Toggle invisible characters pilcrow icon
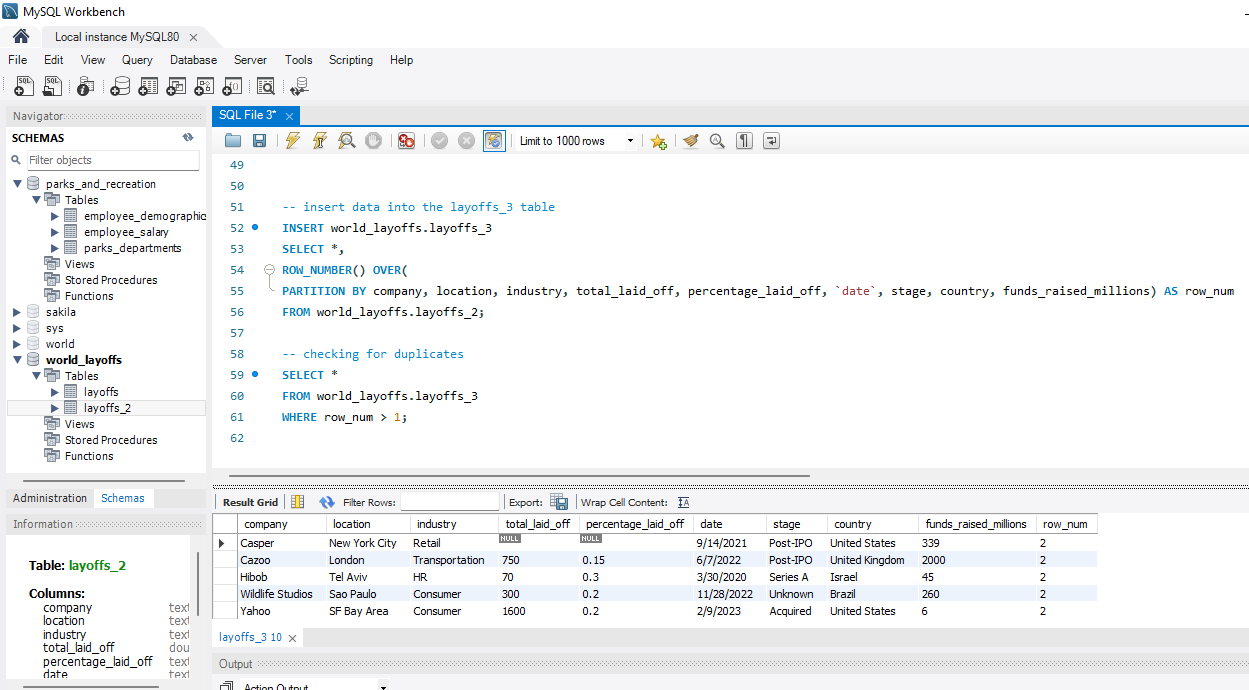The height and width of the screenshot is (690, 1249). click(x=744, y=141)
